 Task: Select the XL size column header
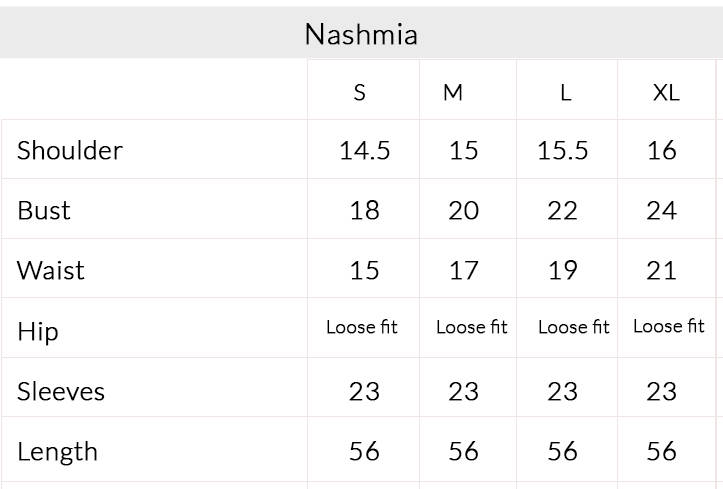point(666,92)
